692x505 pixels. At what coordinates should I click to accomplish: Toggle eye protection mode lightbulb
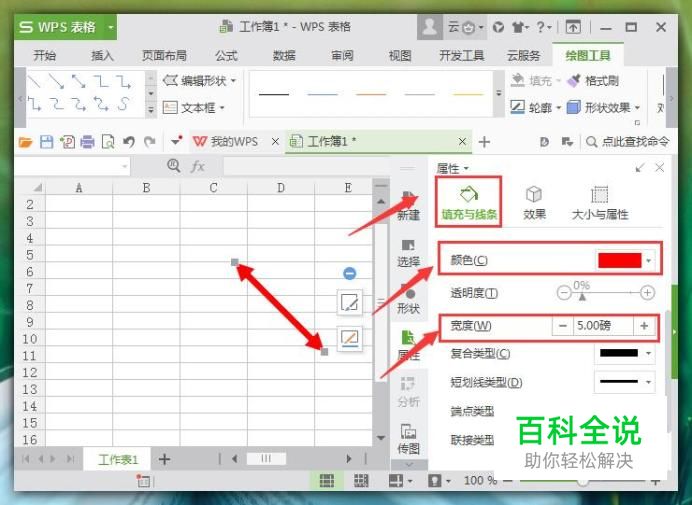tap(434, 481)
